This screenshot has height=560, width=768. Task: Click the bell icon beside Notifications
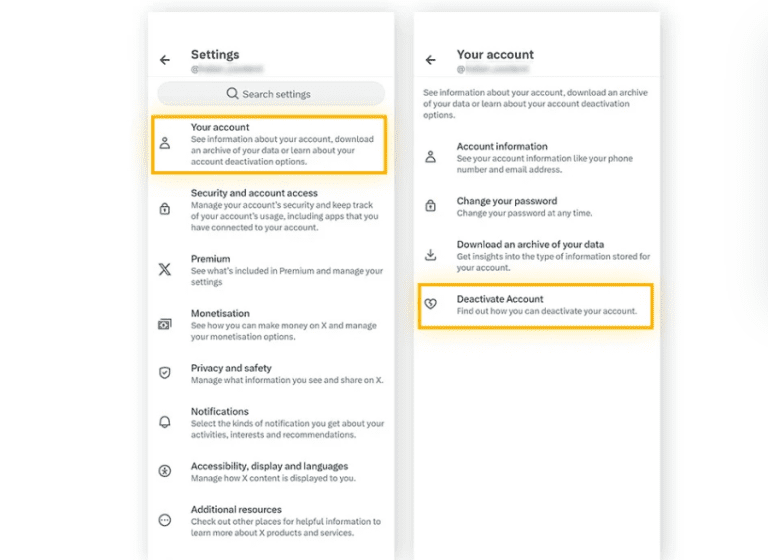tap(165, 422)
